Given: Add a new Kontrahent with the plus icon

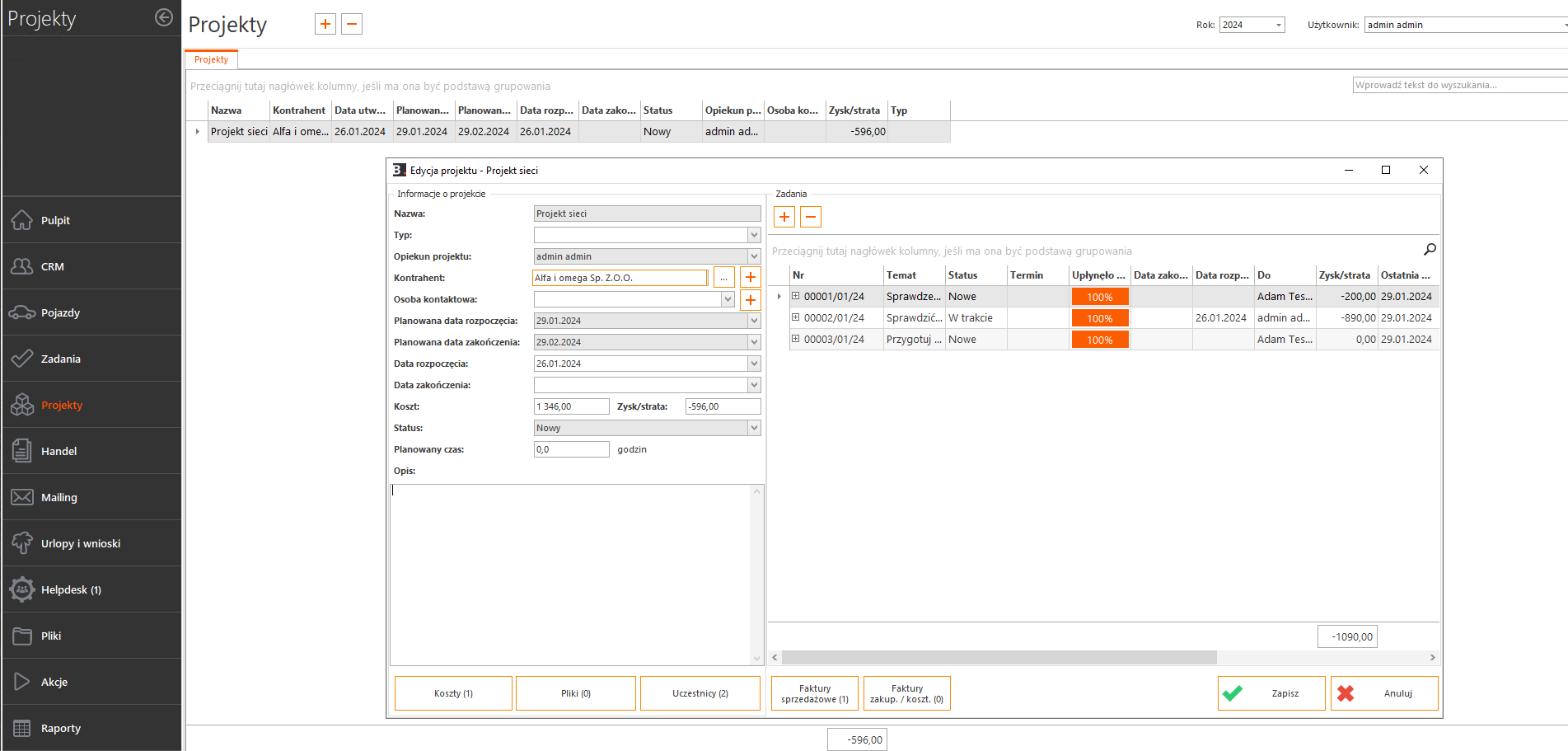Looking at the screenshot, I should pos(751,278).
